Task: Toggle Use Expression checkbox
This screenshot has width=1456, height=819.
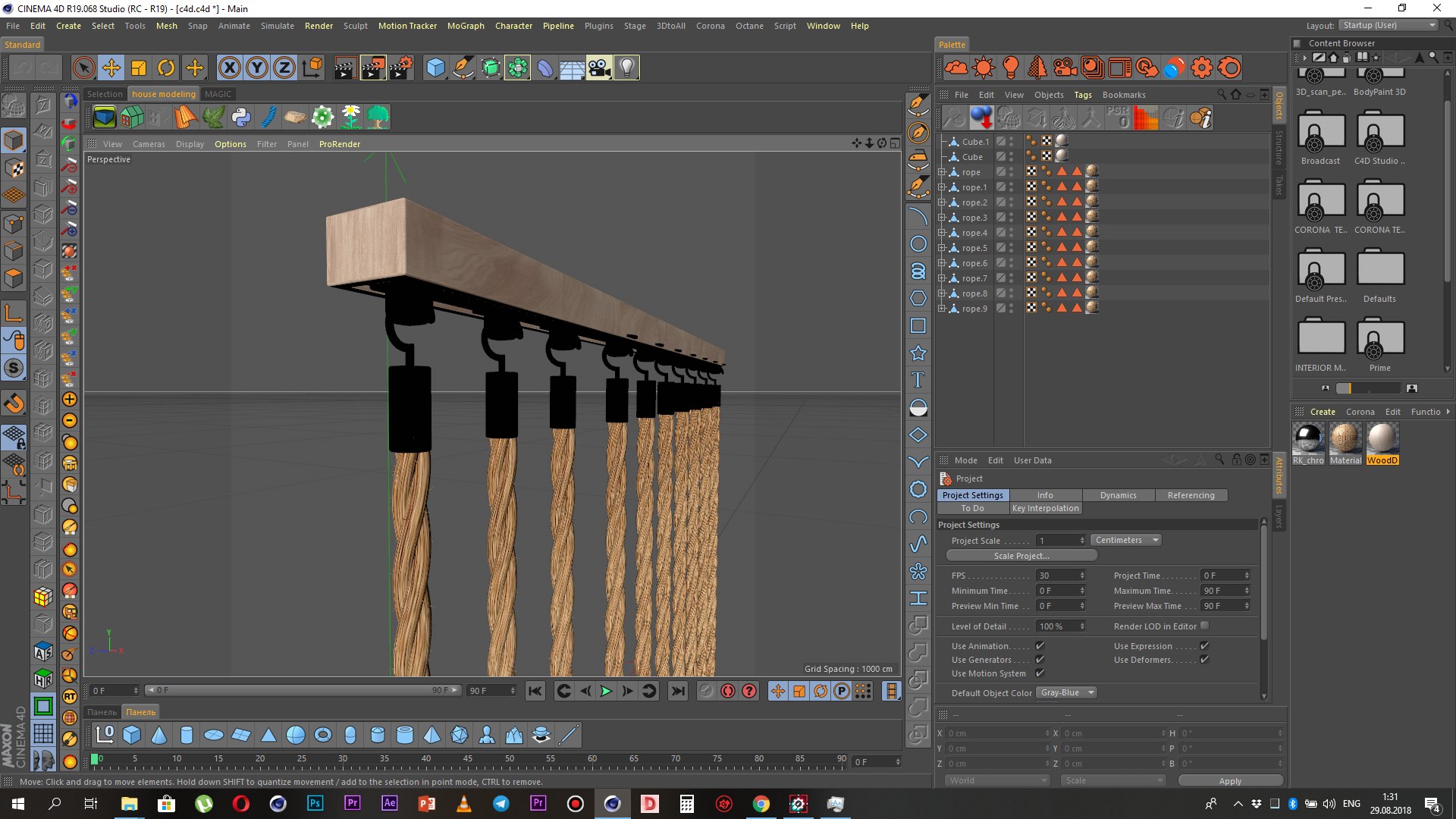Action: pyautogui.click(x=1204, y=646)
